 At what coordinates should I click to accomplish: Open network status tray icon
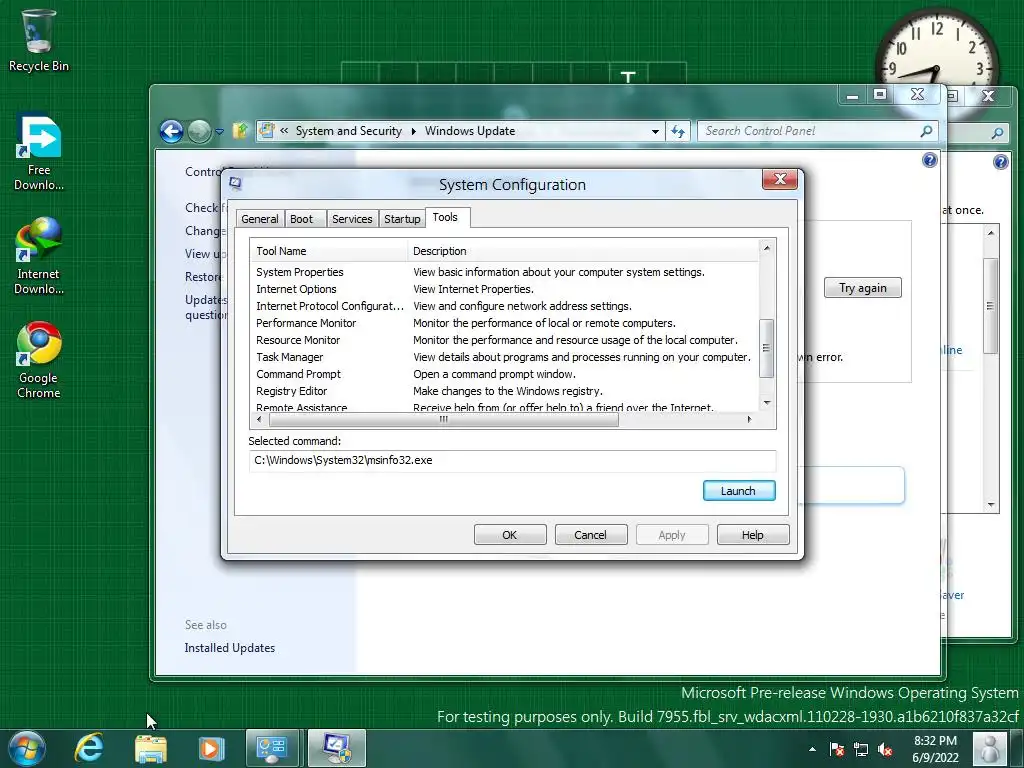point(861,749)
